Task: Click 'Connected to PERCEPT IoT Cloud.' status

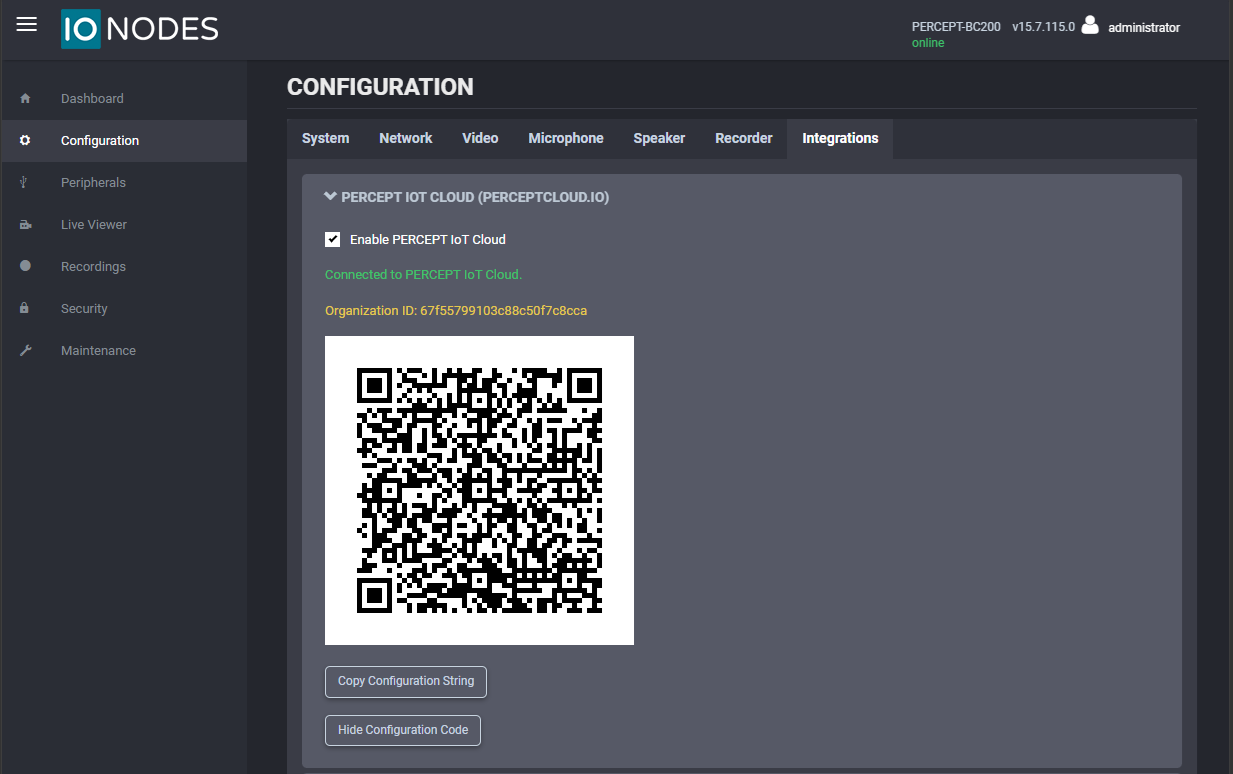Action: coord(423,275)
